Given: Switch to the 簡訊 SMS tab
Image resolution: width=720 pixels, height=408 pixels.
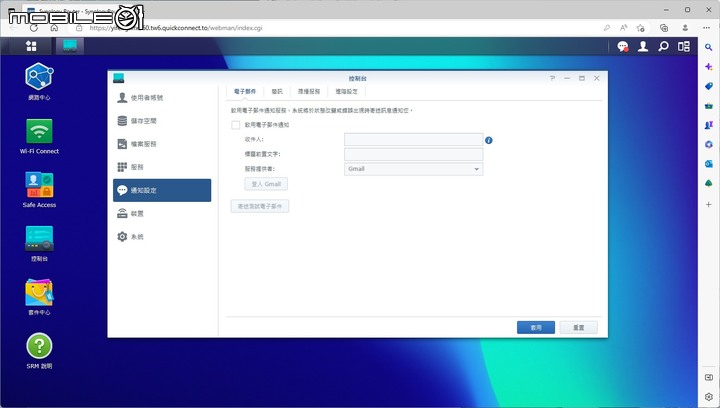Looking at the screenshot, I should click(x=277, y=91).
